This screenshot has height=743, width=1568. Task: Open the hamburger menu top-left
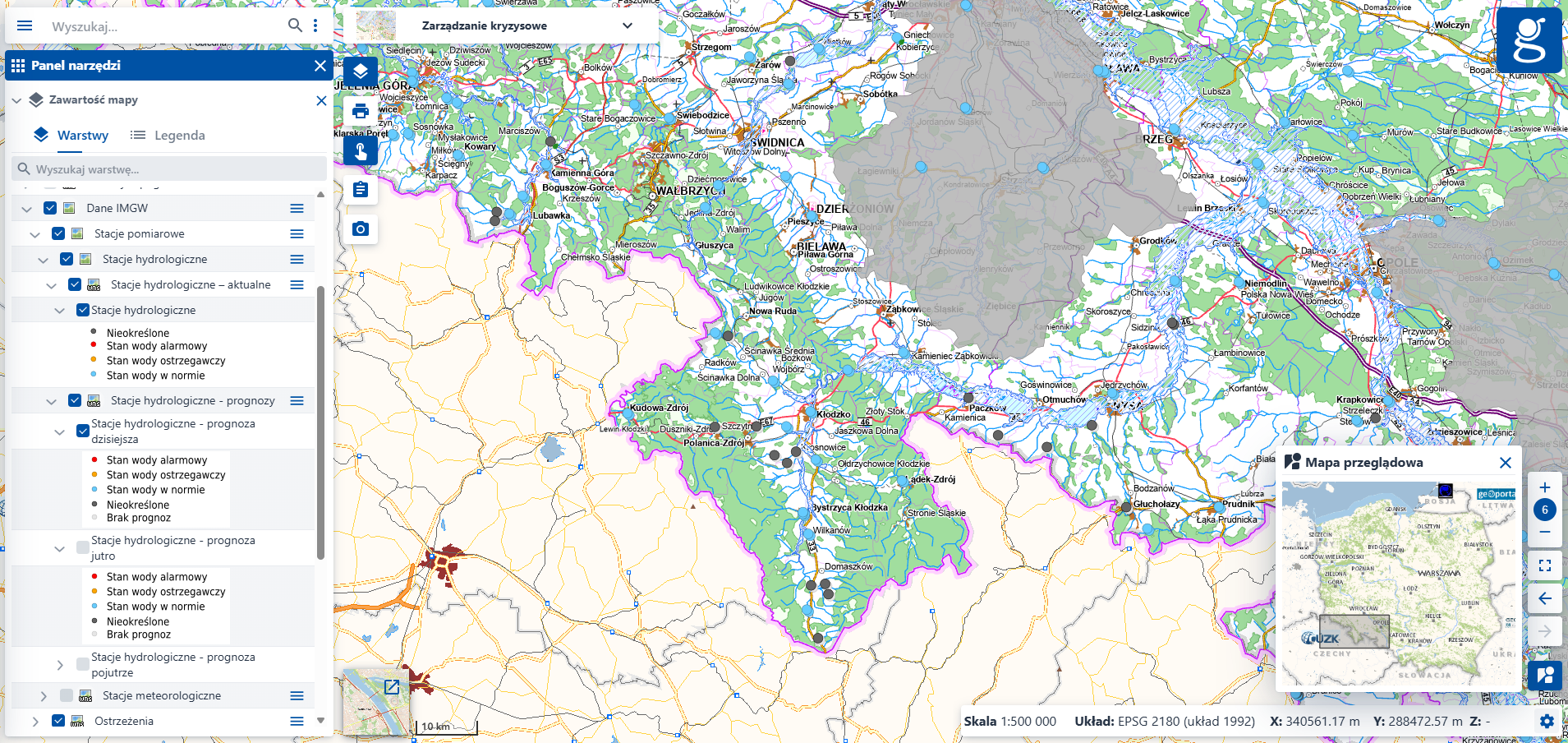[x=25, y=25]
